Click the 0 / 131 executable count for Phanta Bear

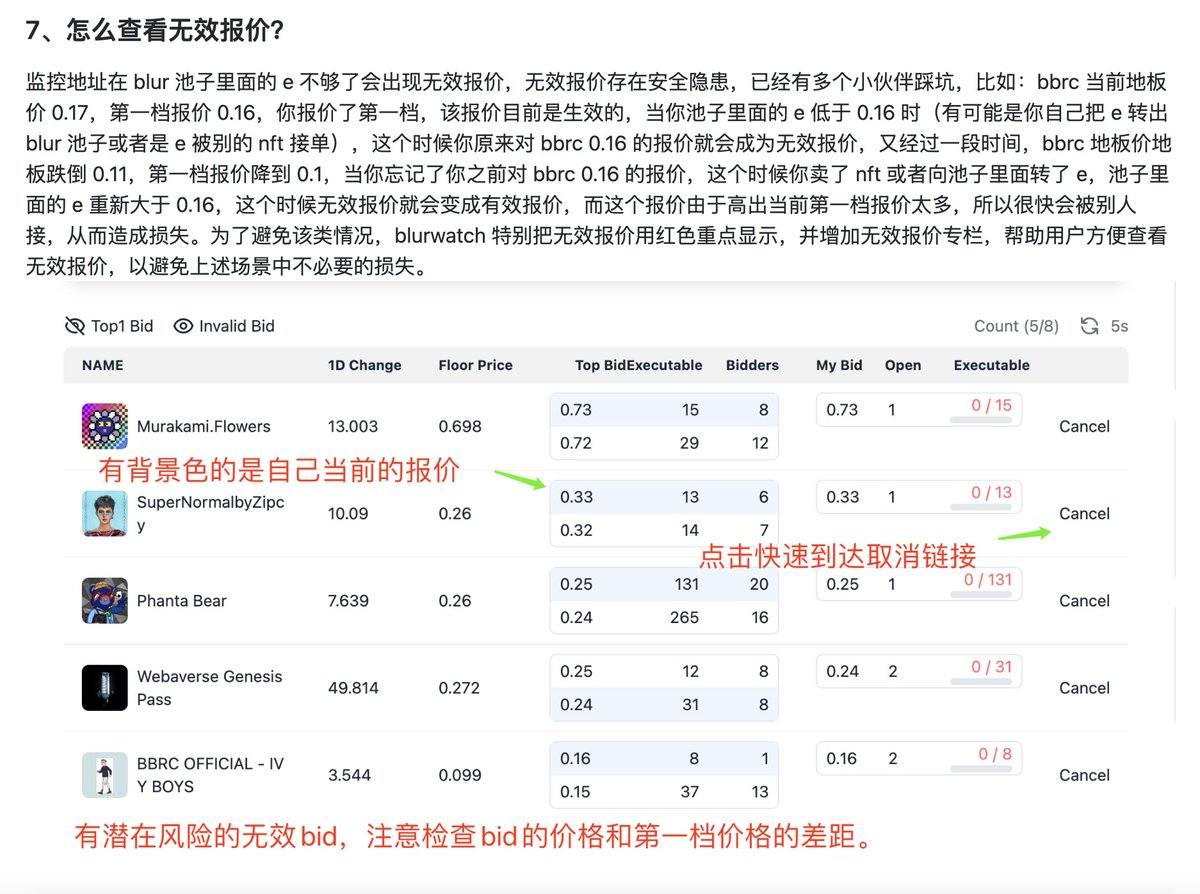(988, 580)
